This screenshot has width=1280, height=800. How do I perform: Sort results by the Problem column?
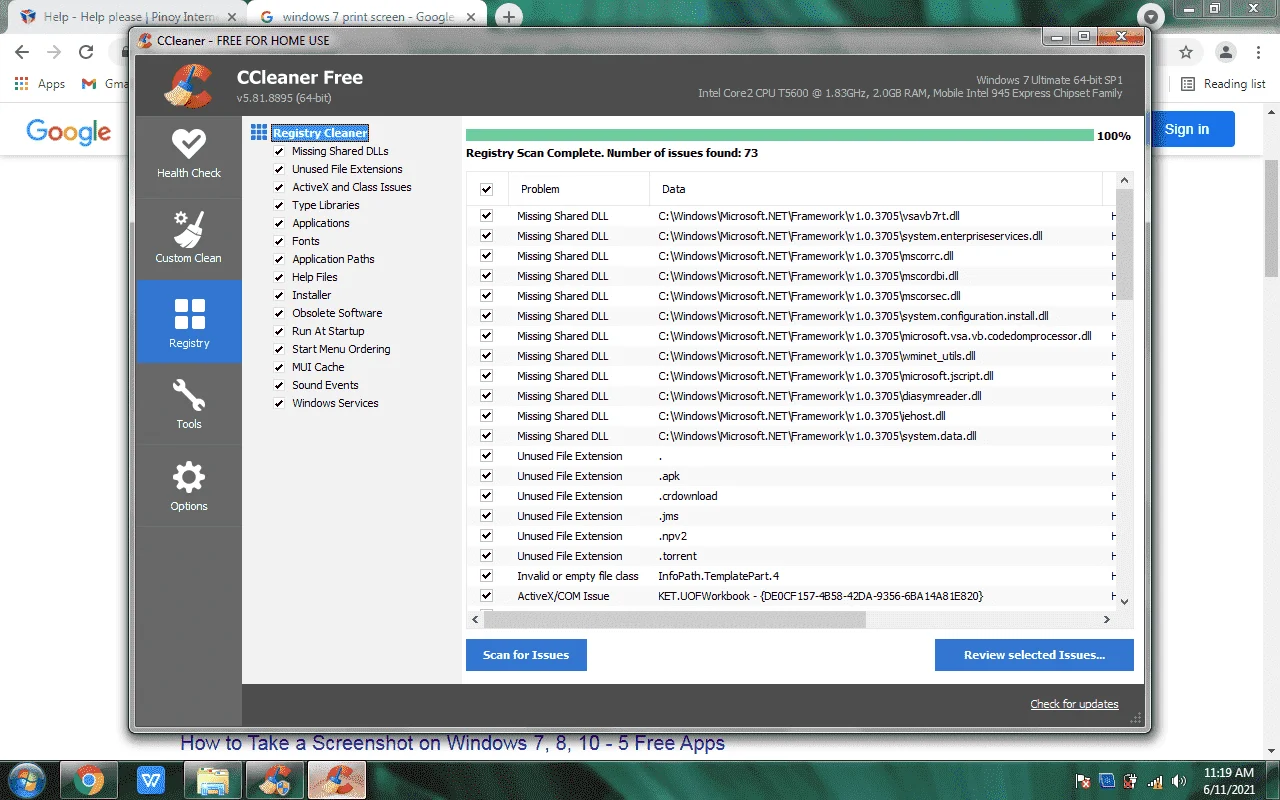(x=578, y=189)
